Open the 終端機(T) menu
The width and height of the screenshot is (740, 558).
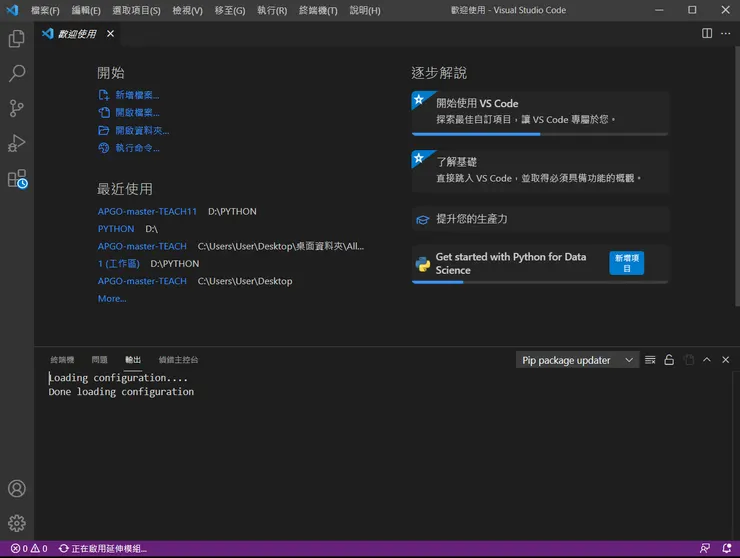(x=318, y=10)
